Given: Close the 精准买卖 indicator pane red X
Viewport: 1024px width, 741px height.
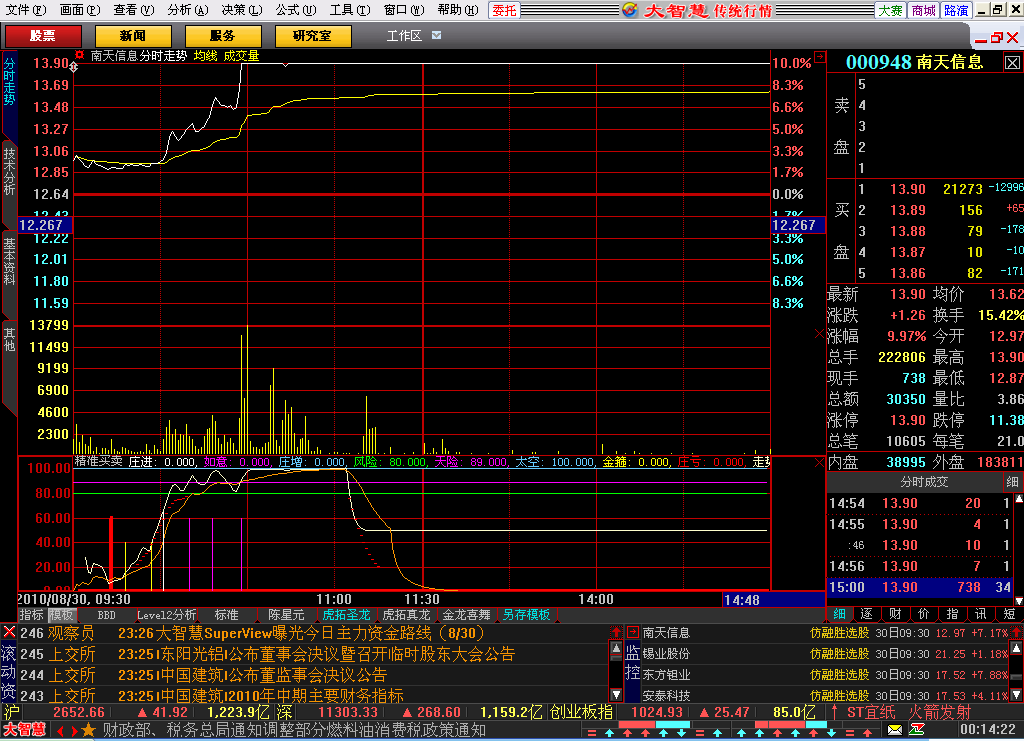Looking at the screenshot, I should [820, 462].
